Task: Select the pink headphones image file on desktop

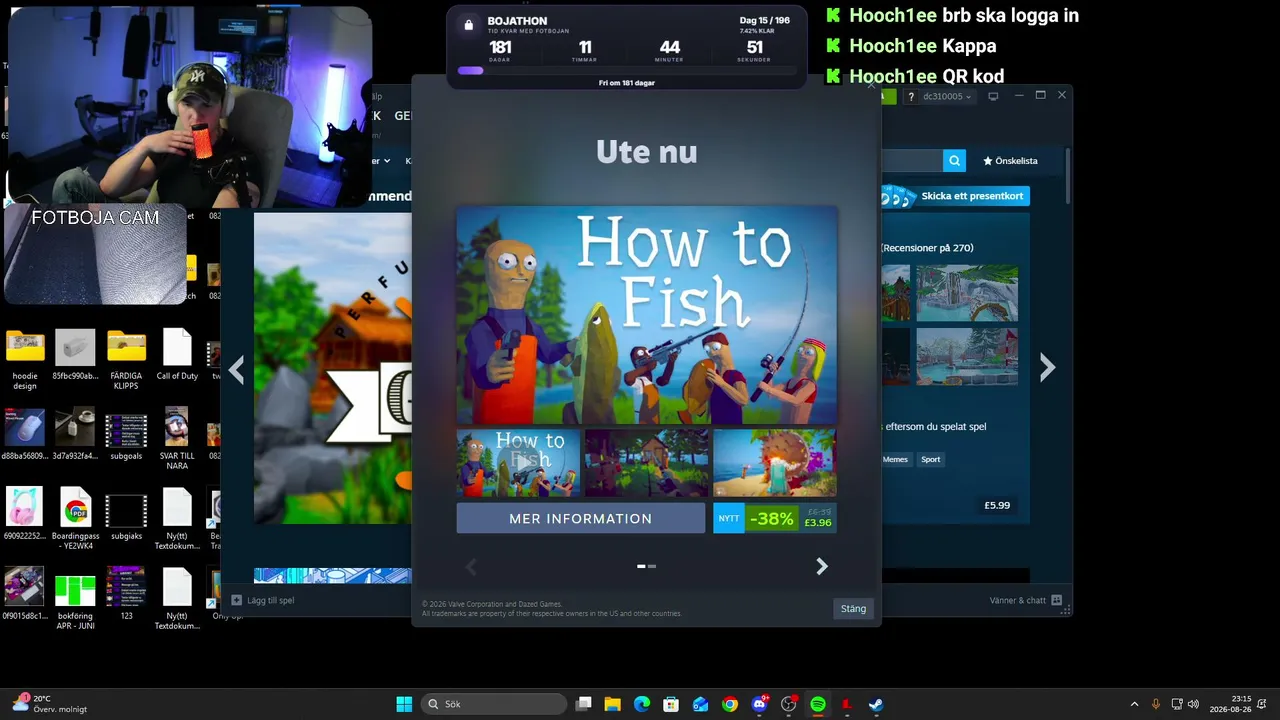Action: pos(25,515)
